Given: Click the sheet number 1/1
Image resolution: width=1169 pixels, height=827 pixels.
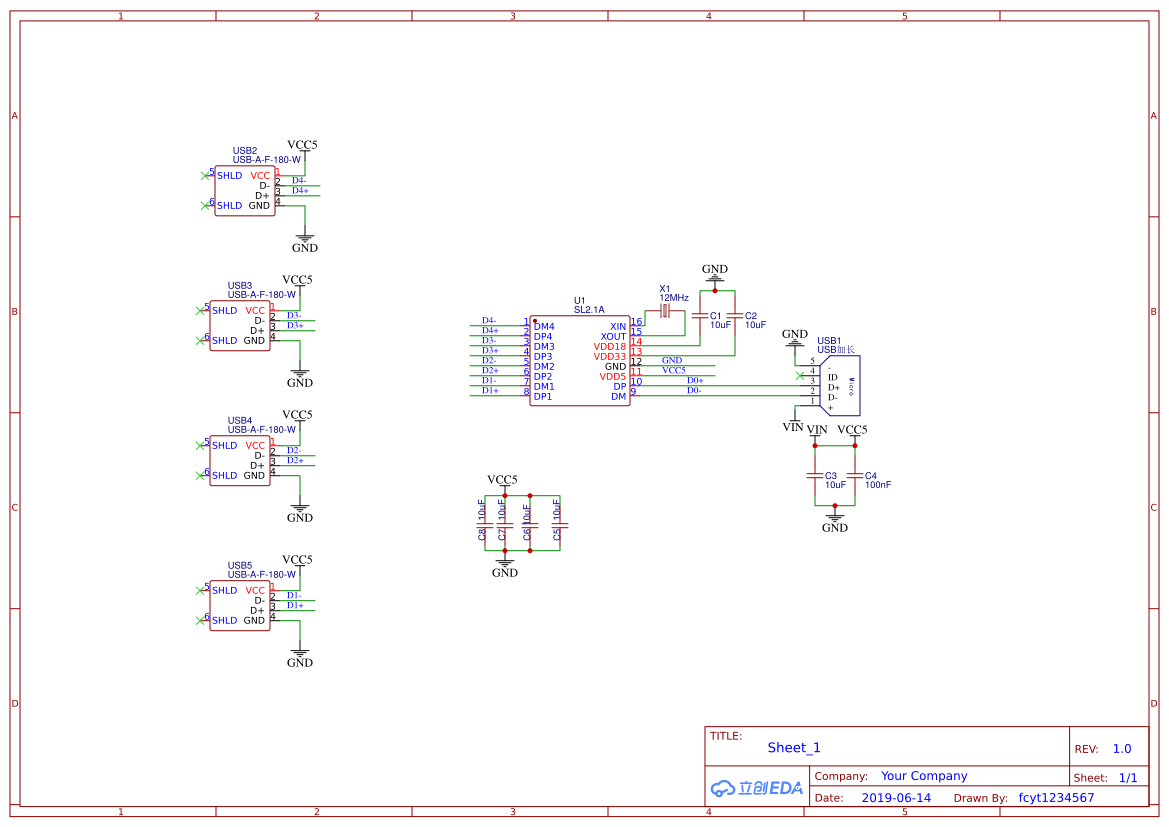Looking at the screenshot, I should coord(1128,778).
